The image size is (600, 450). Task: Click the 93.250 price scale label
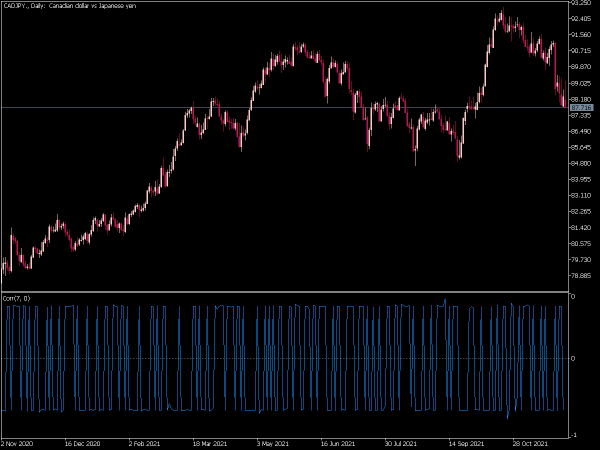581,3
